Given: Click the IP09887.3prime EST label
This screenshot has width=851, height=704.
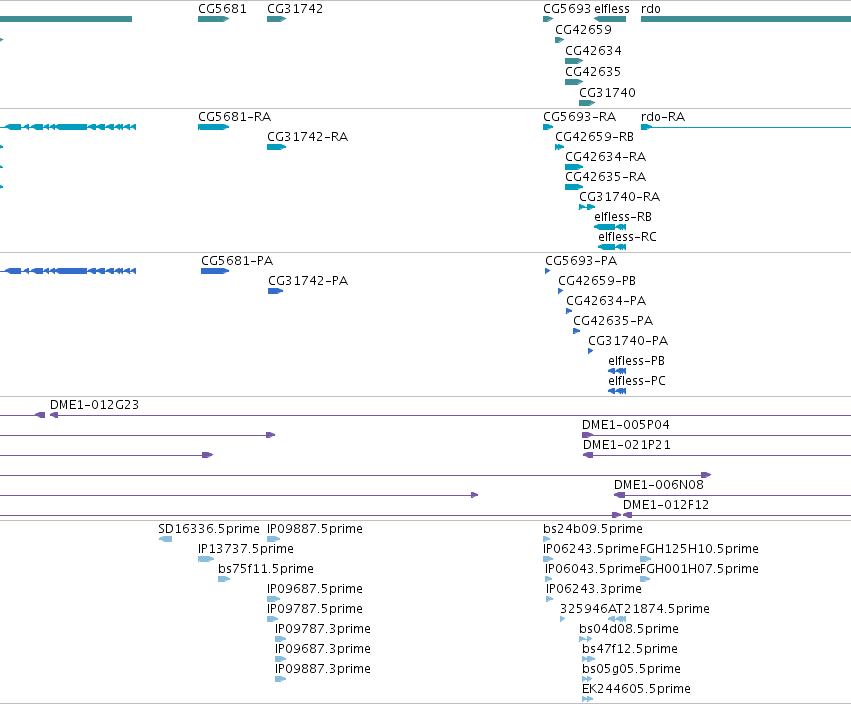Looking at the screenshot, I should 323,670.
